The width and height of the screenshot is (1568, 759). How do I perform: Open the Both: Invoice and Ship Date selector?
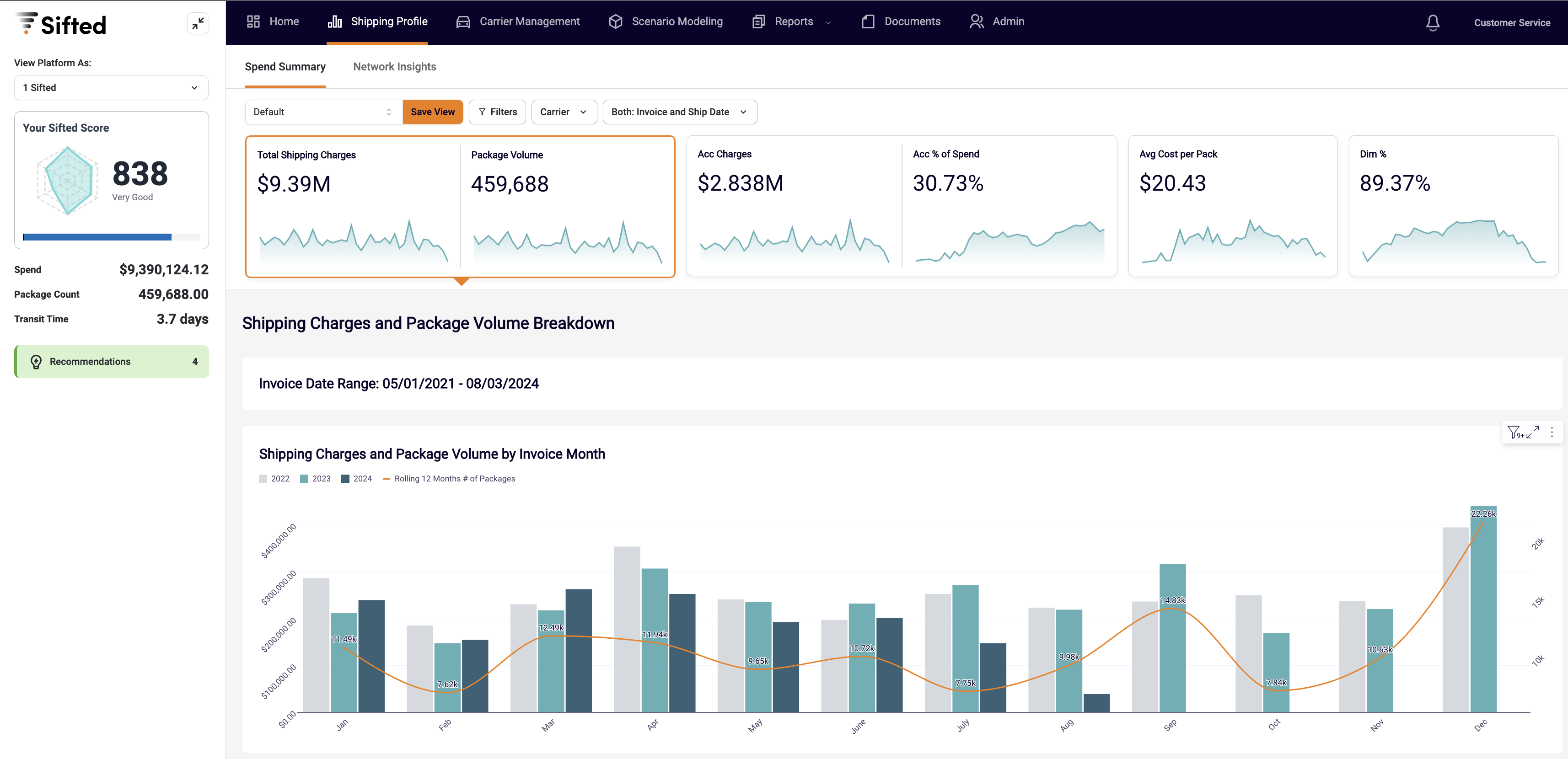[x=679, y=112]
